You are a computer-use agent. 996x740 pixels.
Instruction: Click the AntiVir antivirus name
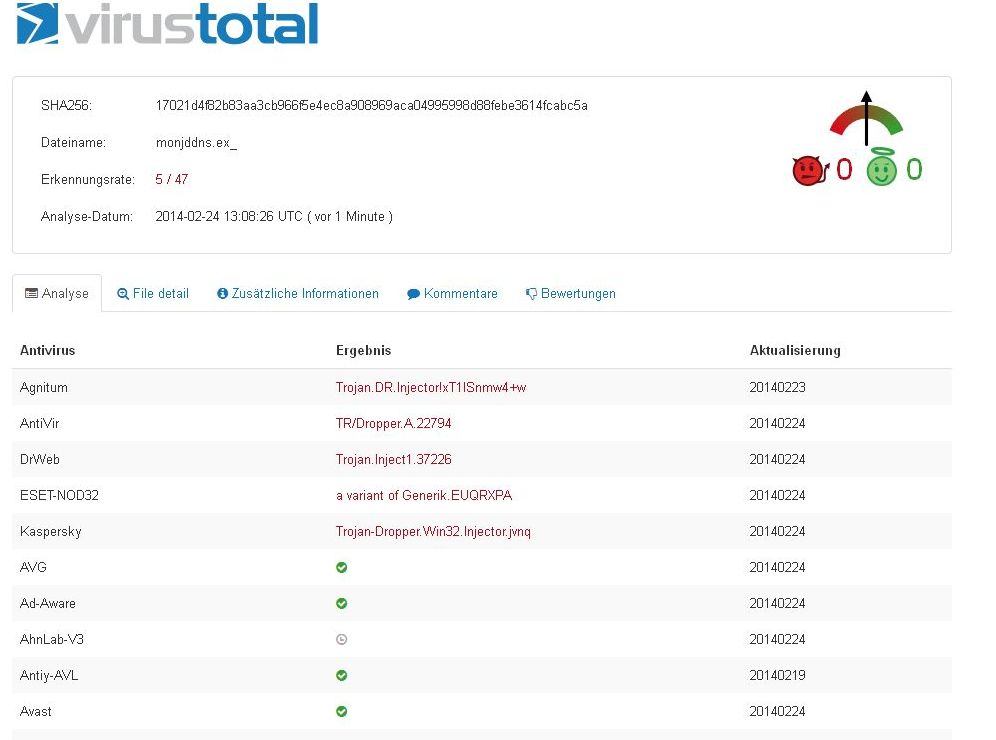tap(39, 423)
